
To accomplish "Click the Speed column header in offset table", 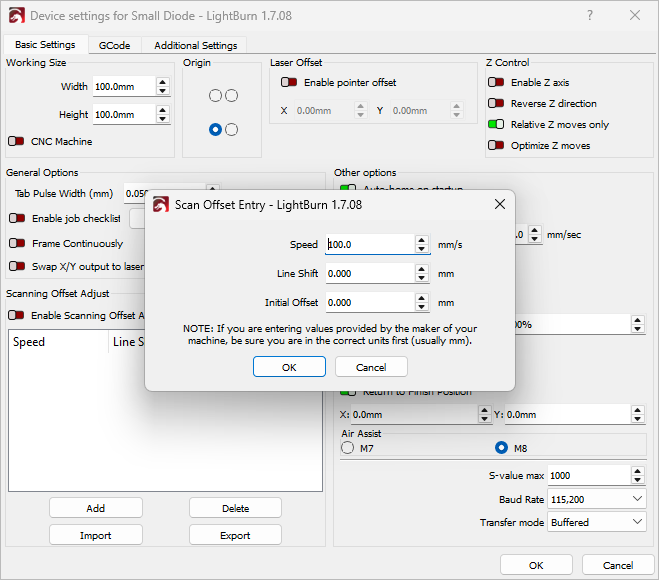I will coord(58,342).
